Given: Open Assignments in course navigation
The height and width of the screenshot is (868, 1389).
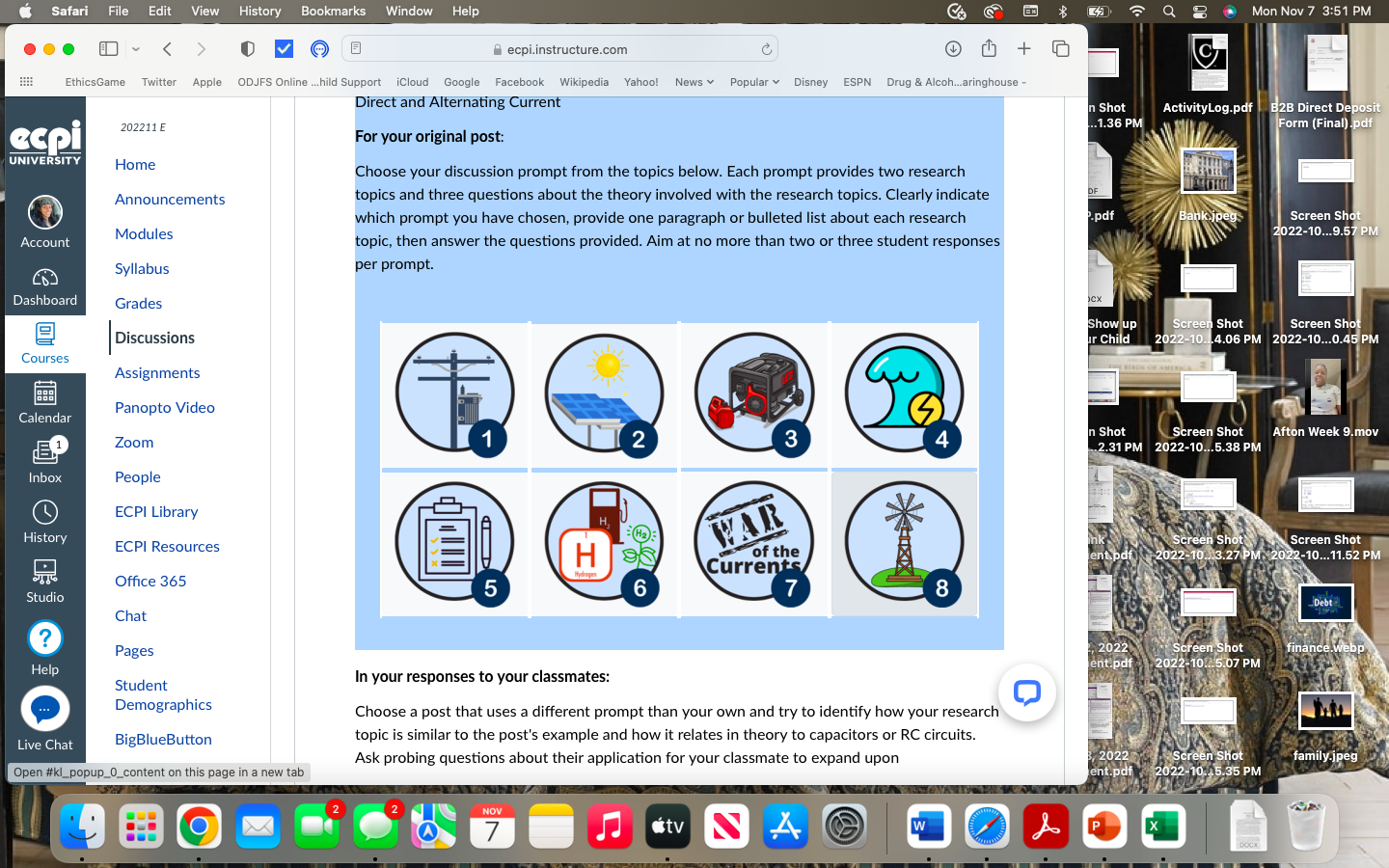Looking at the screenshot, I should [157, 373].
